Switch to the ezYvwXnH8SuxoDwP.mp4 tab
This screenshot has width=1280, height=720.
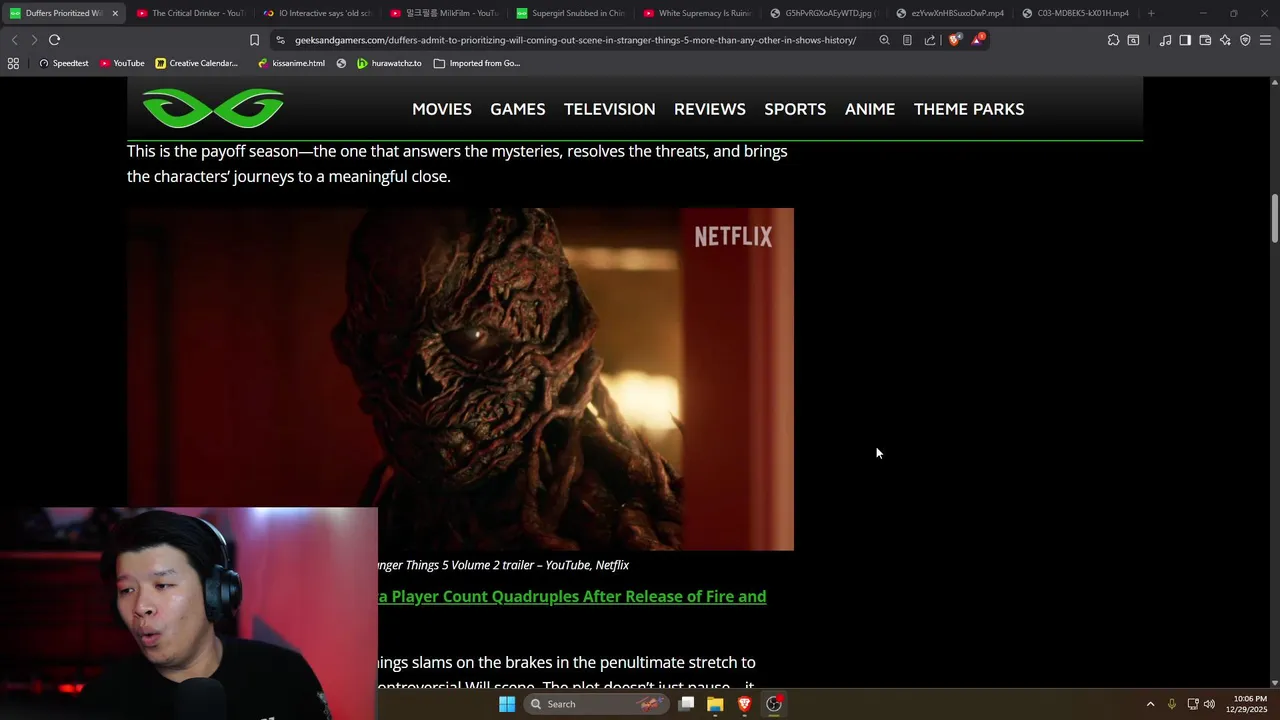coord(950,13)
